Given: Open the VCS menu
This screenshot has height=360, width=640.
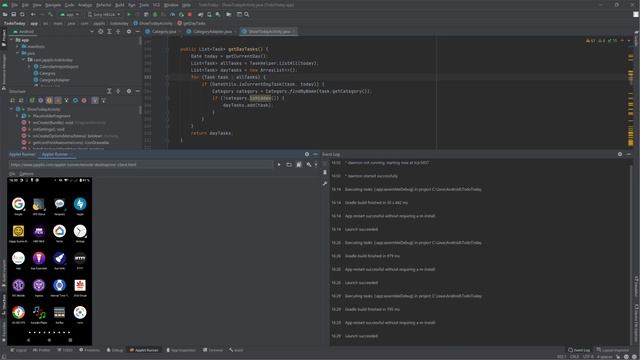Looking at the screenshot, I should tap(156, 5).
